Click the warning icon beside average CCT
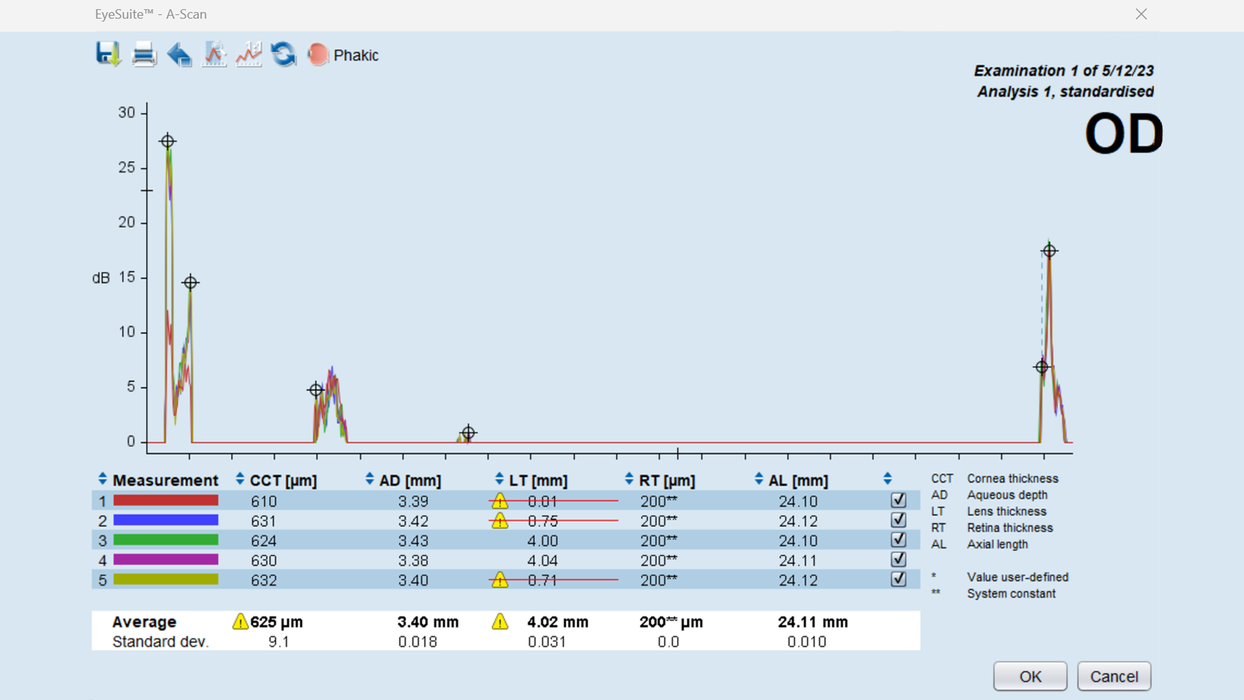Screen dimensions: 1244x700 (x=240, y=622)
